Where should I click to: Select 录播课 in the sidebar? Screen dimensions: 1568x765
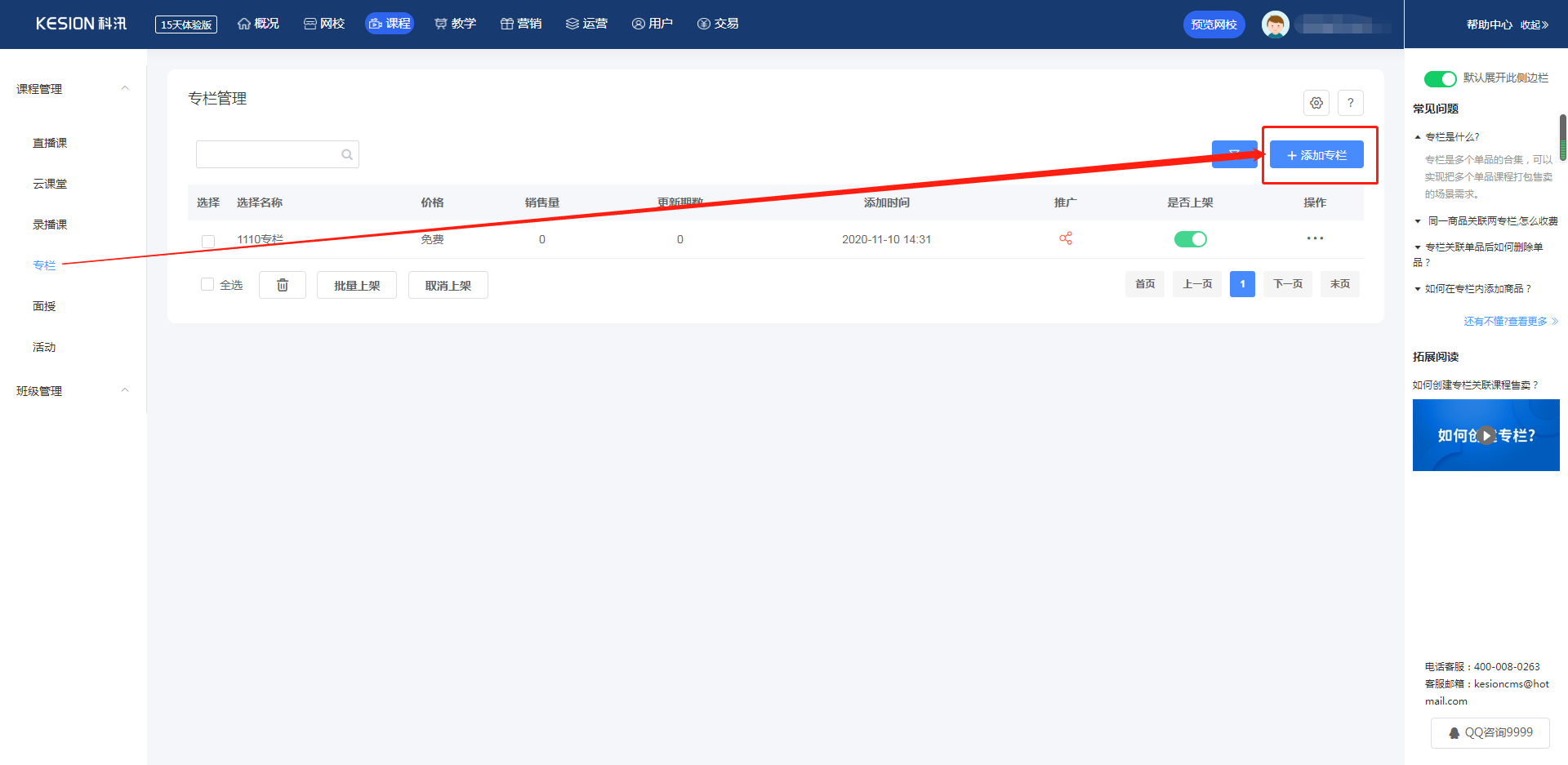pyautogui.click(x=50, y=225)
